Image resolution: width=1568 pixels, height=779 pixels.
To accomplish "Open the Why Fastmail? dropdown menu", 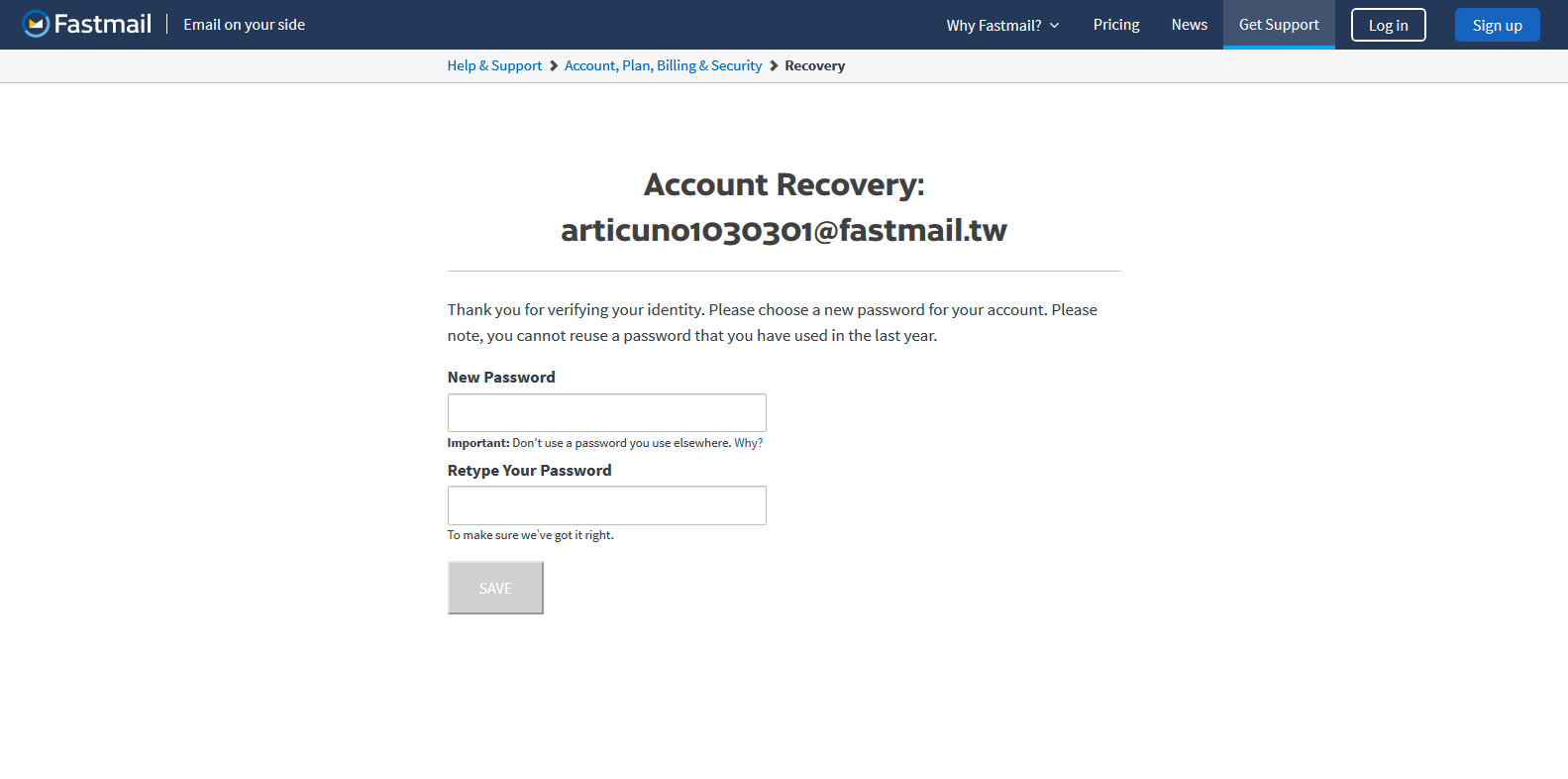I will (1002, 25).
